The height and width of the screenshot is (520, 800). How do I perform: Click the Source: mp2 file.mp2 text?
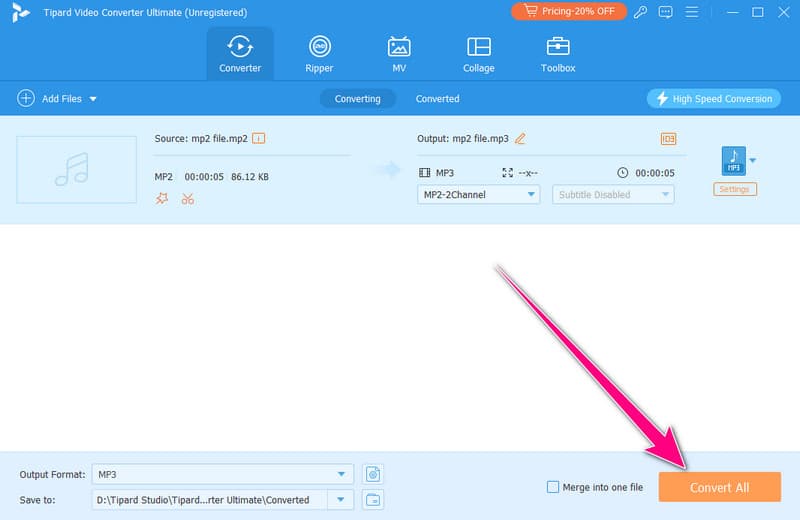click(x=201, y=139)
